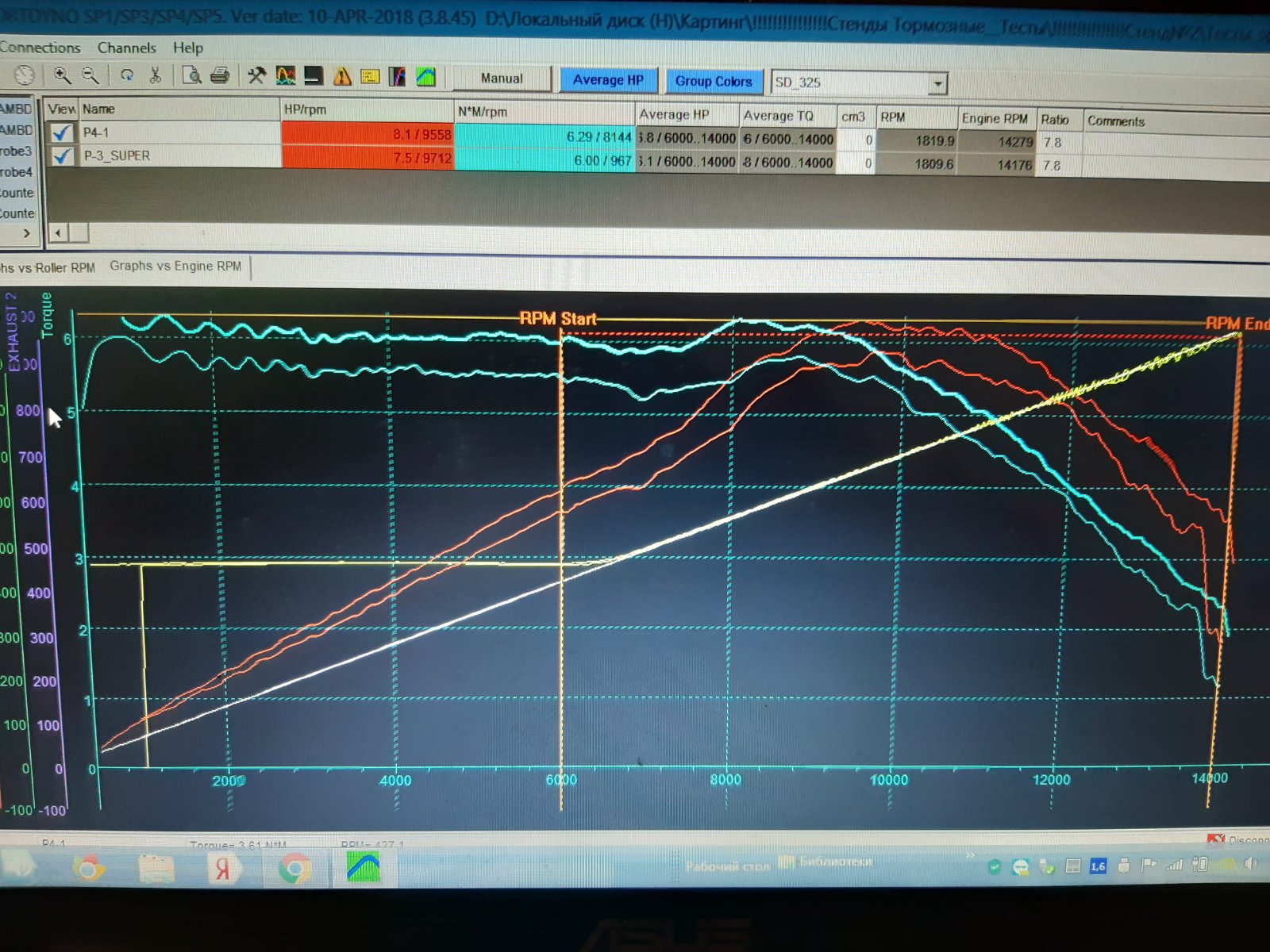The image size is (1270, 952).
Task: Click the yellow warning triangle icon
Action: point(342,77)
